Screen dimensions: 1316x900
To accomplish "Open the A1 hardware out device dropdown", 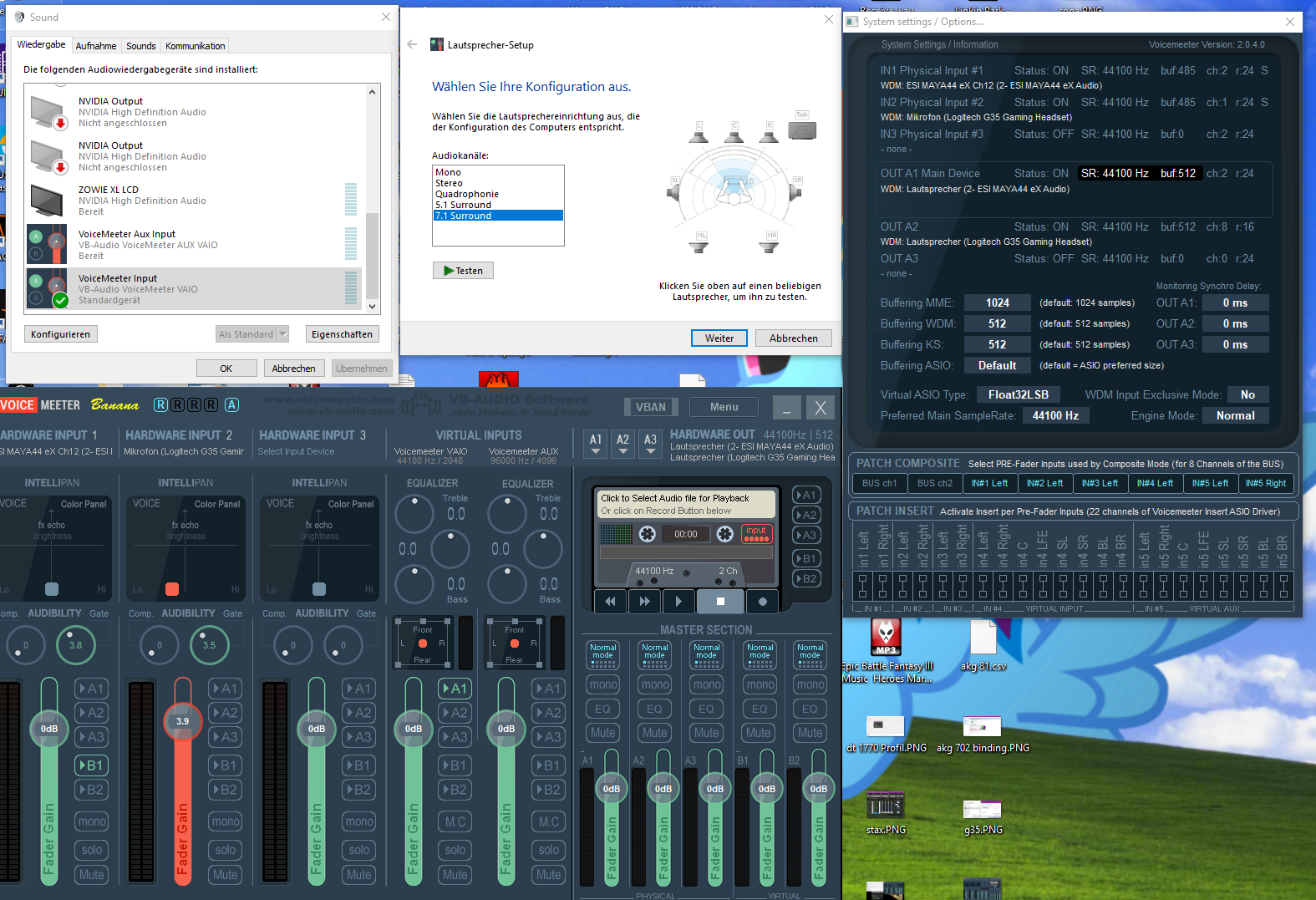I will pyautogui.click(x=596, y=443).
